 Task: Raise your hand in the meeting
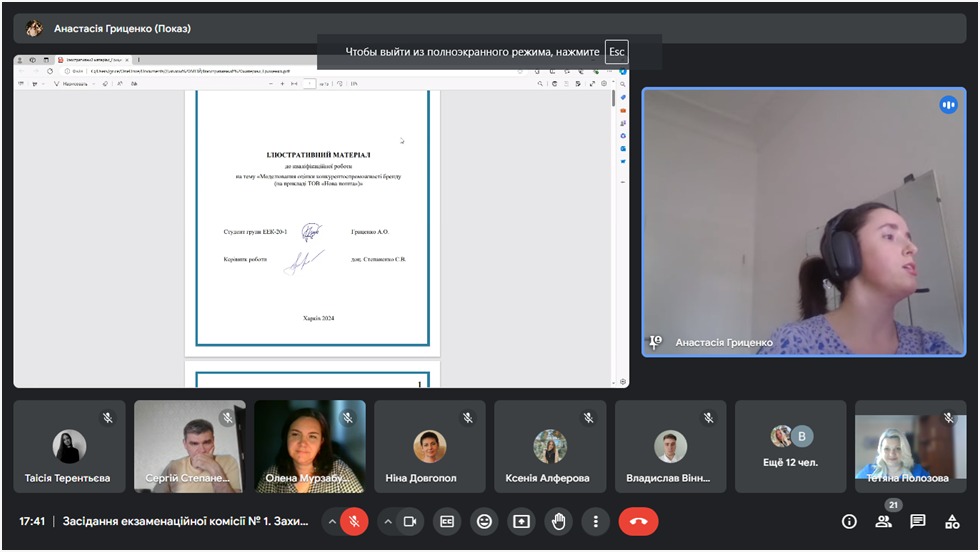(558, 521)
